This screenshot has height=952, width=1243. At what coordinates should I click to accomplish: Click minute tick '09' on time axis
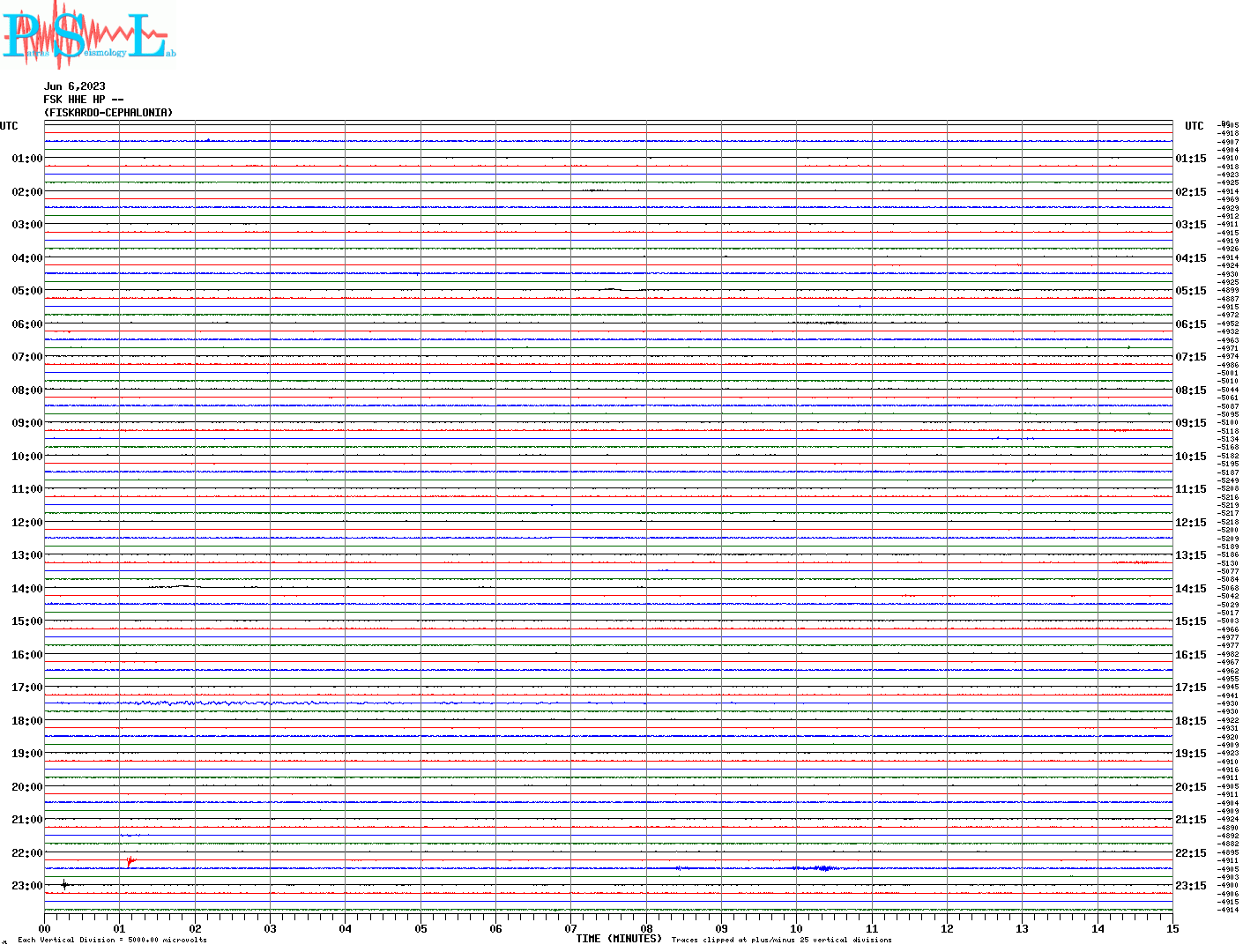point(722,928)
